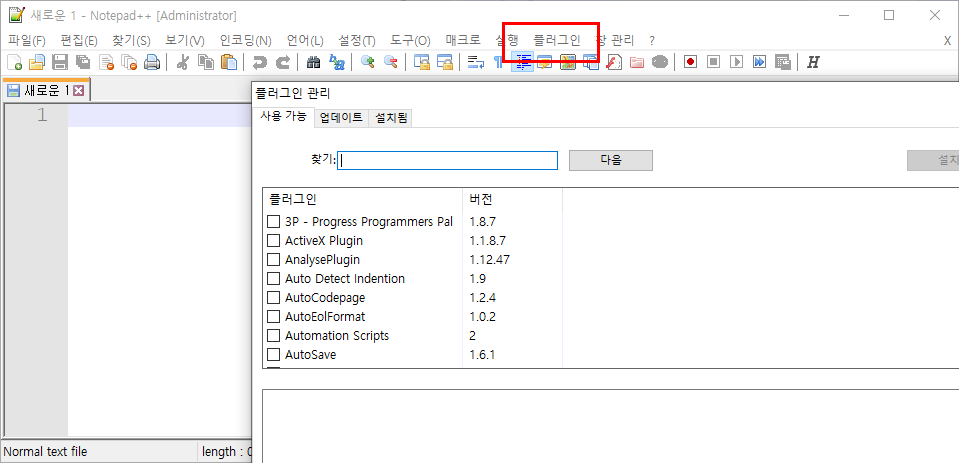959x463 pixels.
Task: Toggle synchronized horizontal scrolling icon
Action: coord(445,62)
